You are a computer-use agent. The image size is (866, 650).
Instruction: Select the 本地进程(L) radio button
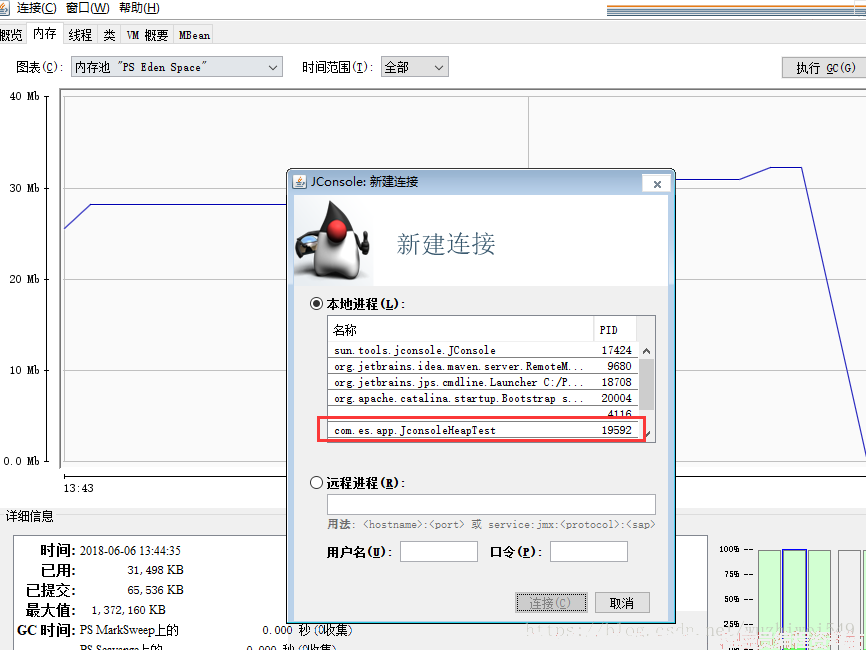(x=316, y=304)
